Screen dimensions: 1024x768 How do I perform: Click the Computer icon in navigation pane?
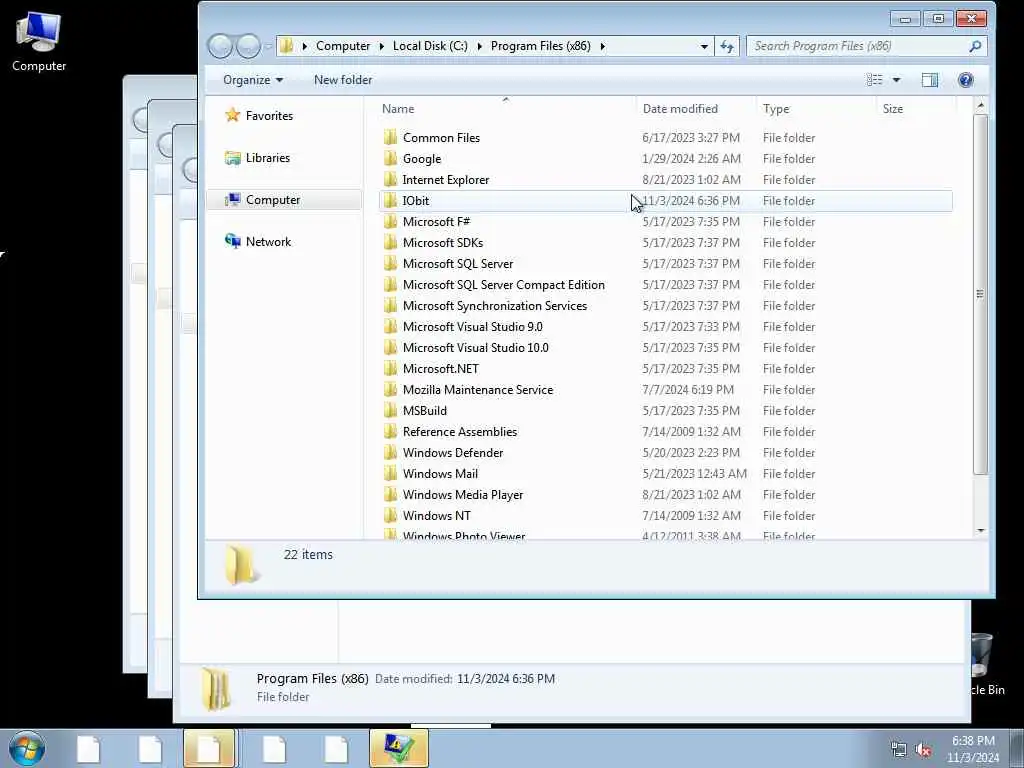(x=232, y=199)
